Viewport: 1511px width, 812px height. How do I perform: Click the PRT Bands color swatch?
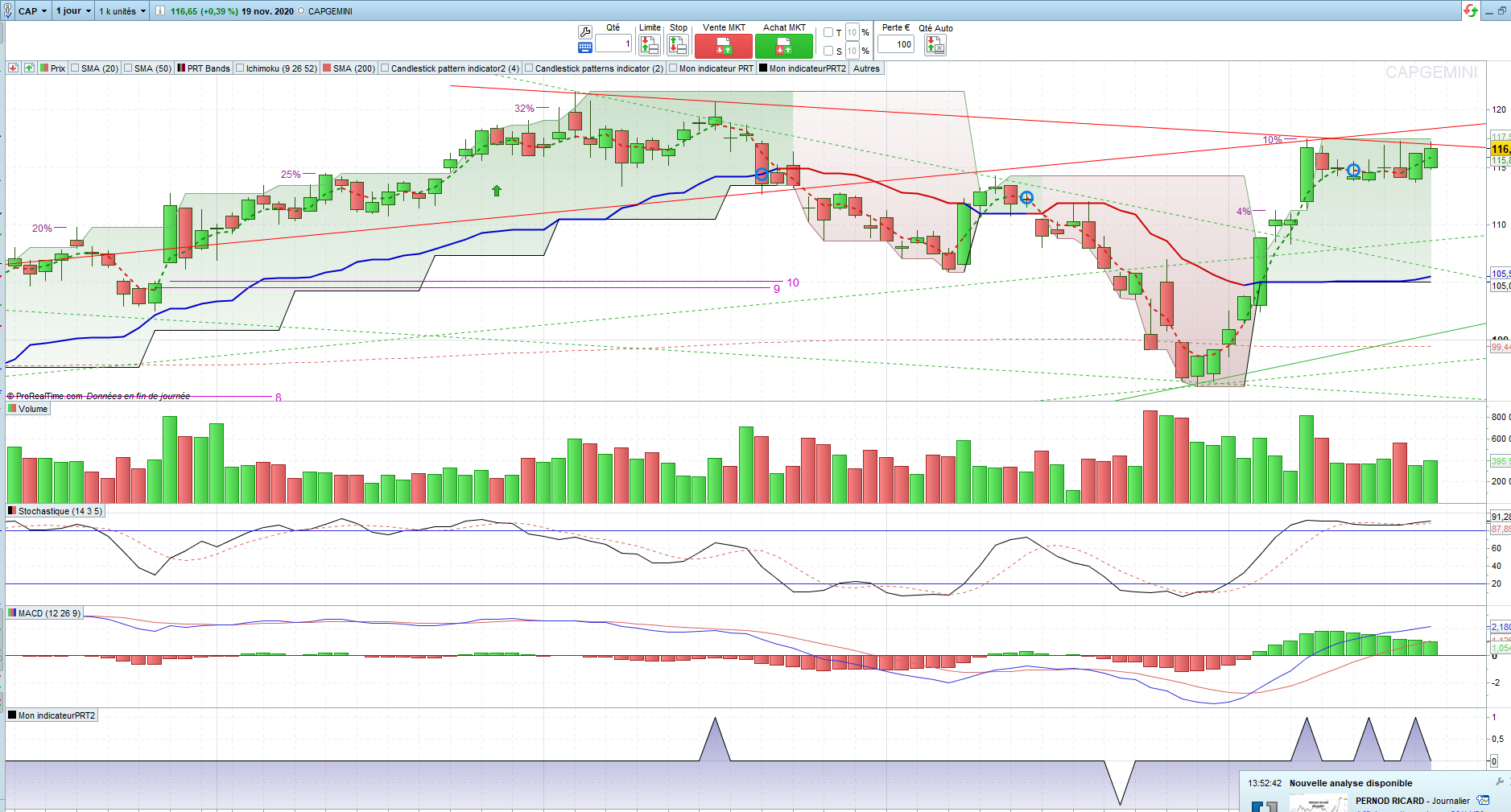point(181,68)
